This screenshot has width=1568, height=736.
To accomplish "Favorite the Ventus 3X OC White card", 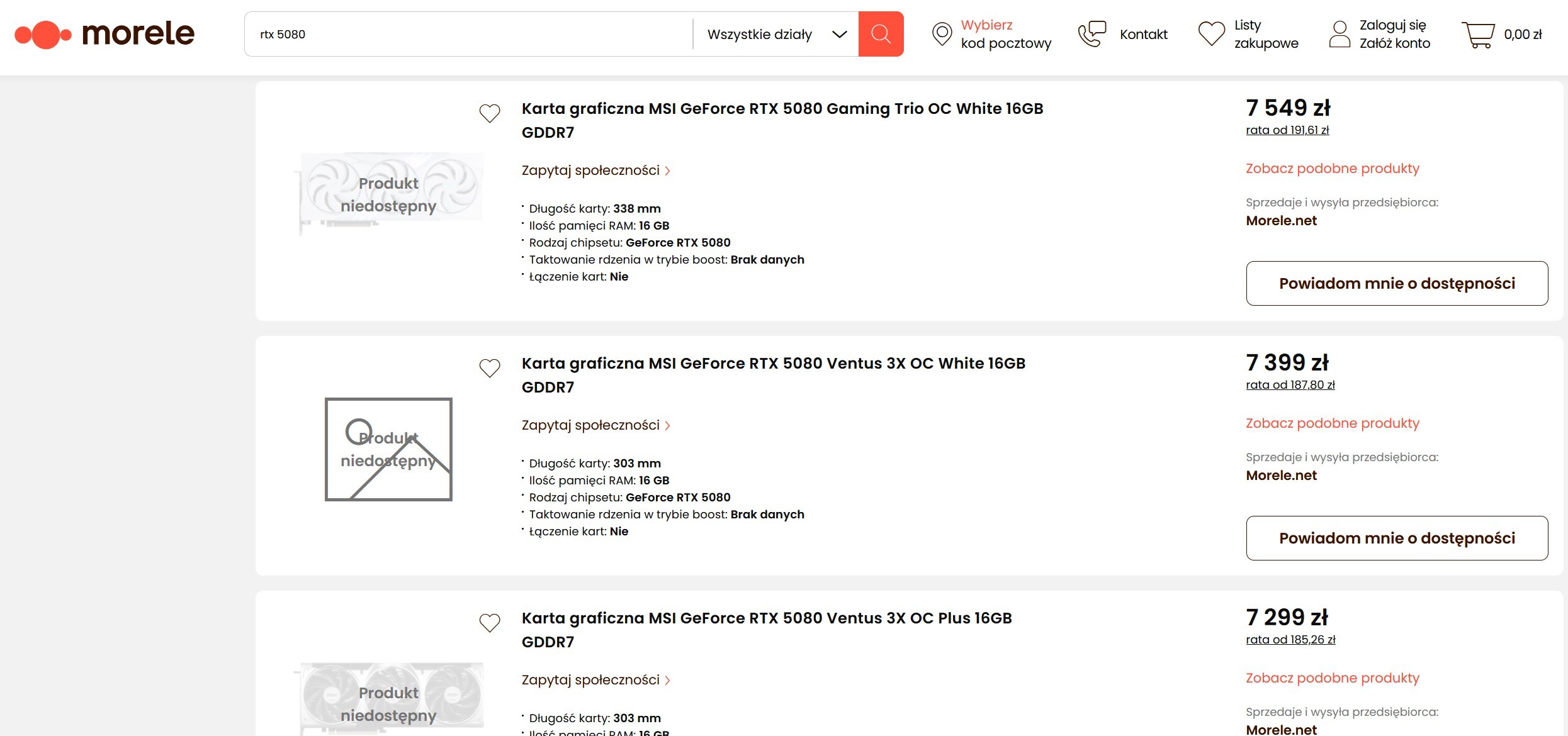I will point(490,368).
